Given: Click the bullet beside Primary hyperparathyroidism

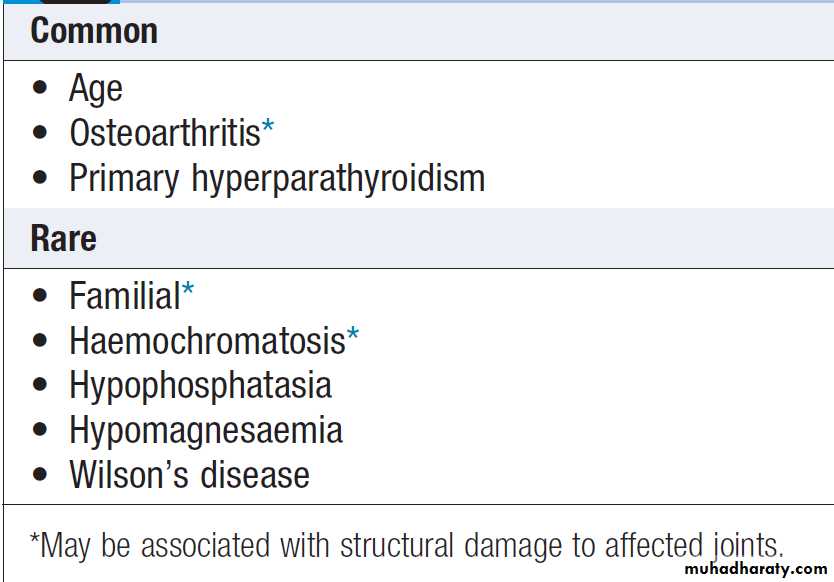Looking at the screenshot, I should (x=40, y=178).
